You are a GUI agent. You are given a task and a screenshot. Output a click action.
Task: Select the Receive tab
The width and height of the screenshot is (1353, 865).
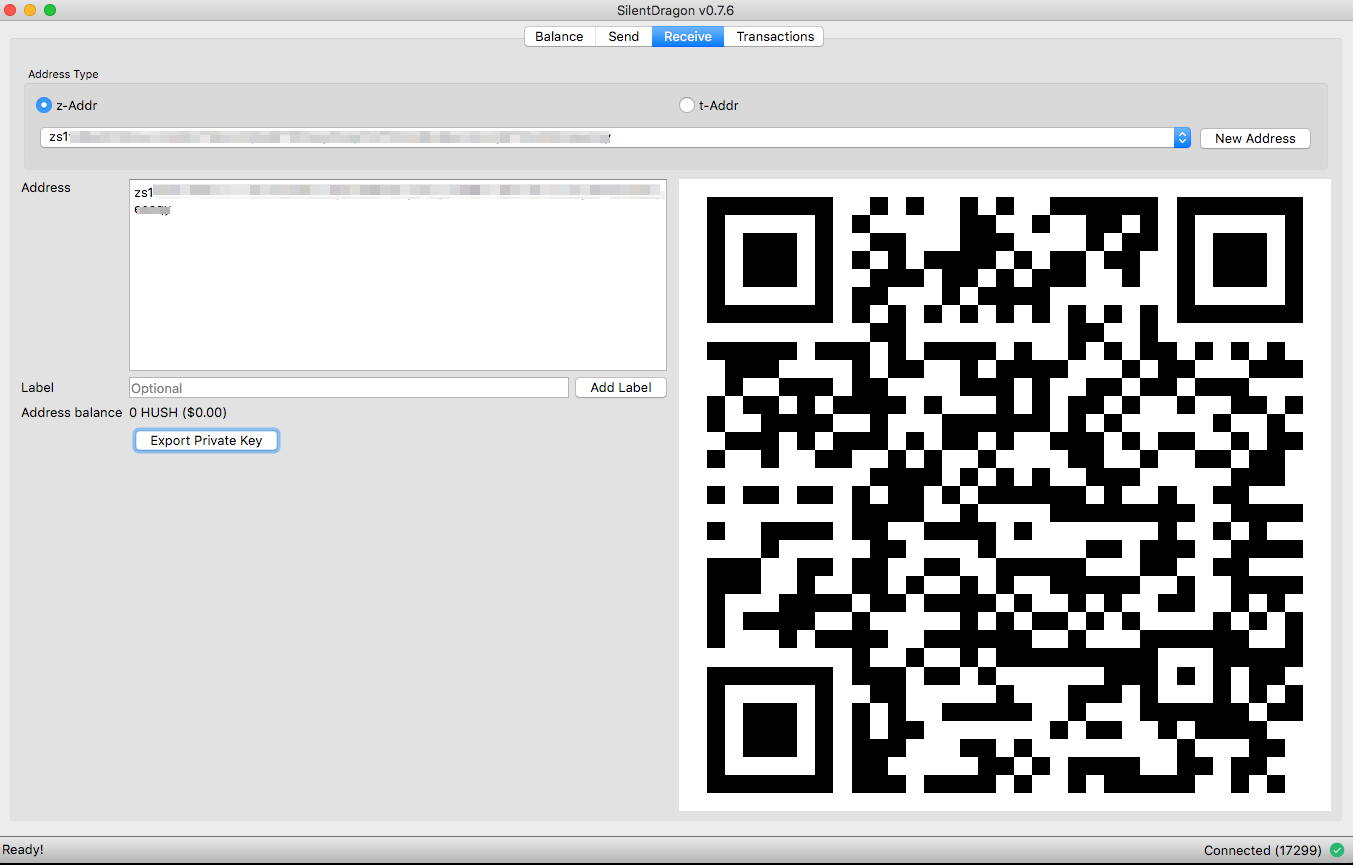click(x=688, y=36)
